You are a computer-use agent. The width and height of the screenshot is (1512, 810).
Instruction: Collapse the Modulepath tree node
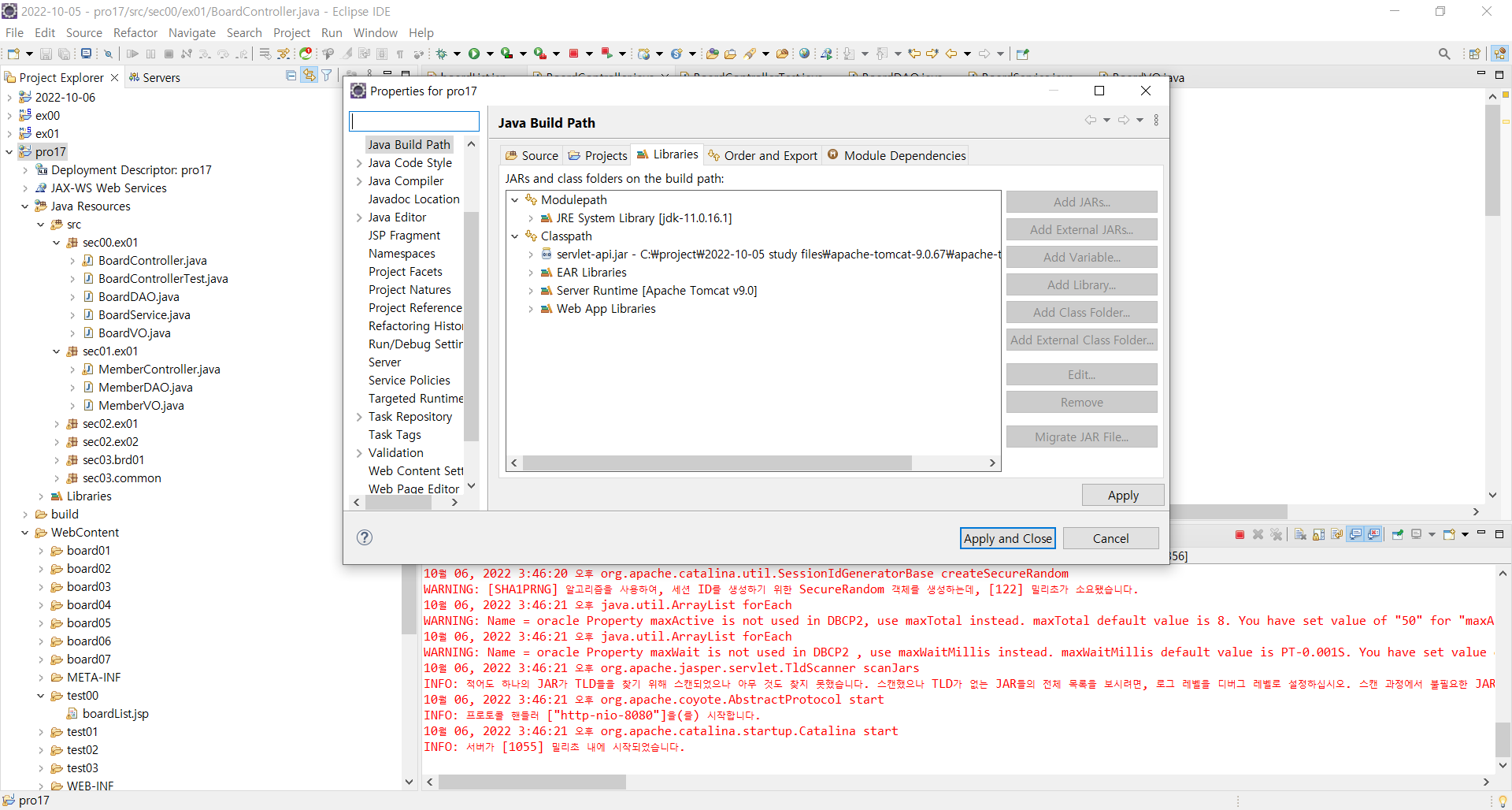(x=515, y=200)
